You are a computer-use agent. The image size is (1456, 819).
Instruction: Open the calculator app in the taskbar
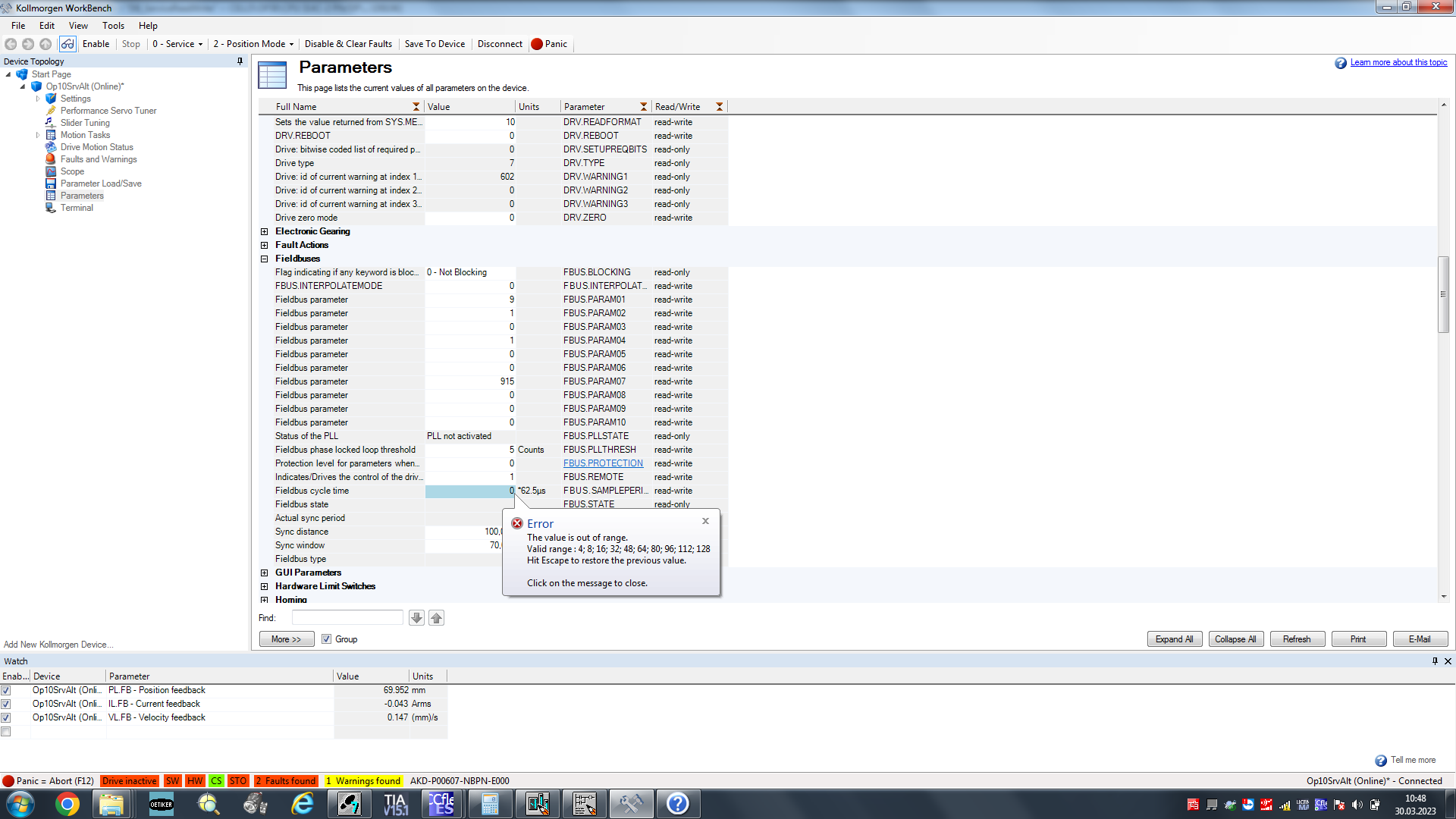[x=490, y=804]
